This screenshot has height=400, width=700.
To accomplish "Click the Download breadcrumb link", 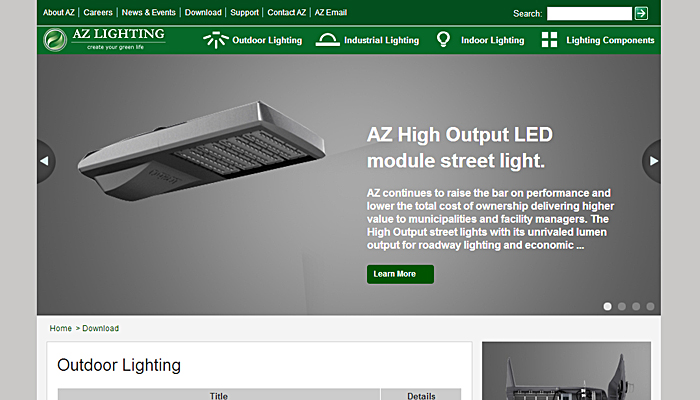I will click(100, 328).
